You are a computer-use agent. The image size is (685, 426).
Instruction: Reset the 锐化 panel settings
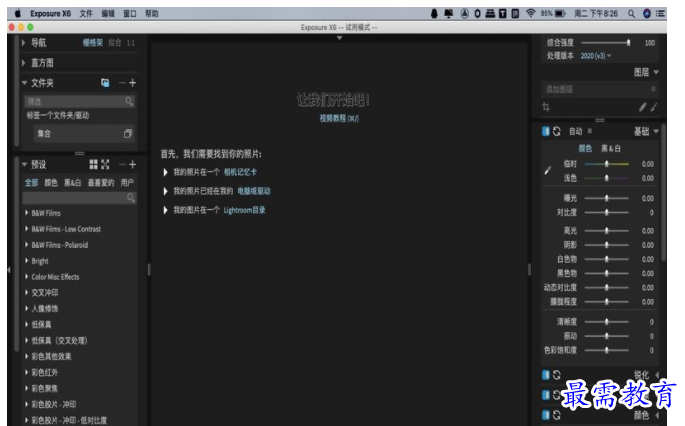[x=557, y=374]
